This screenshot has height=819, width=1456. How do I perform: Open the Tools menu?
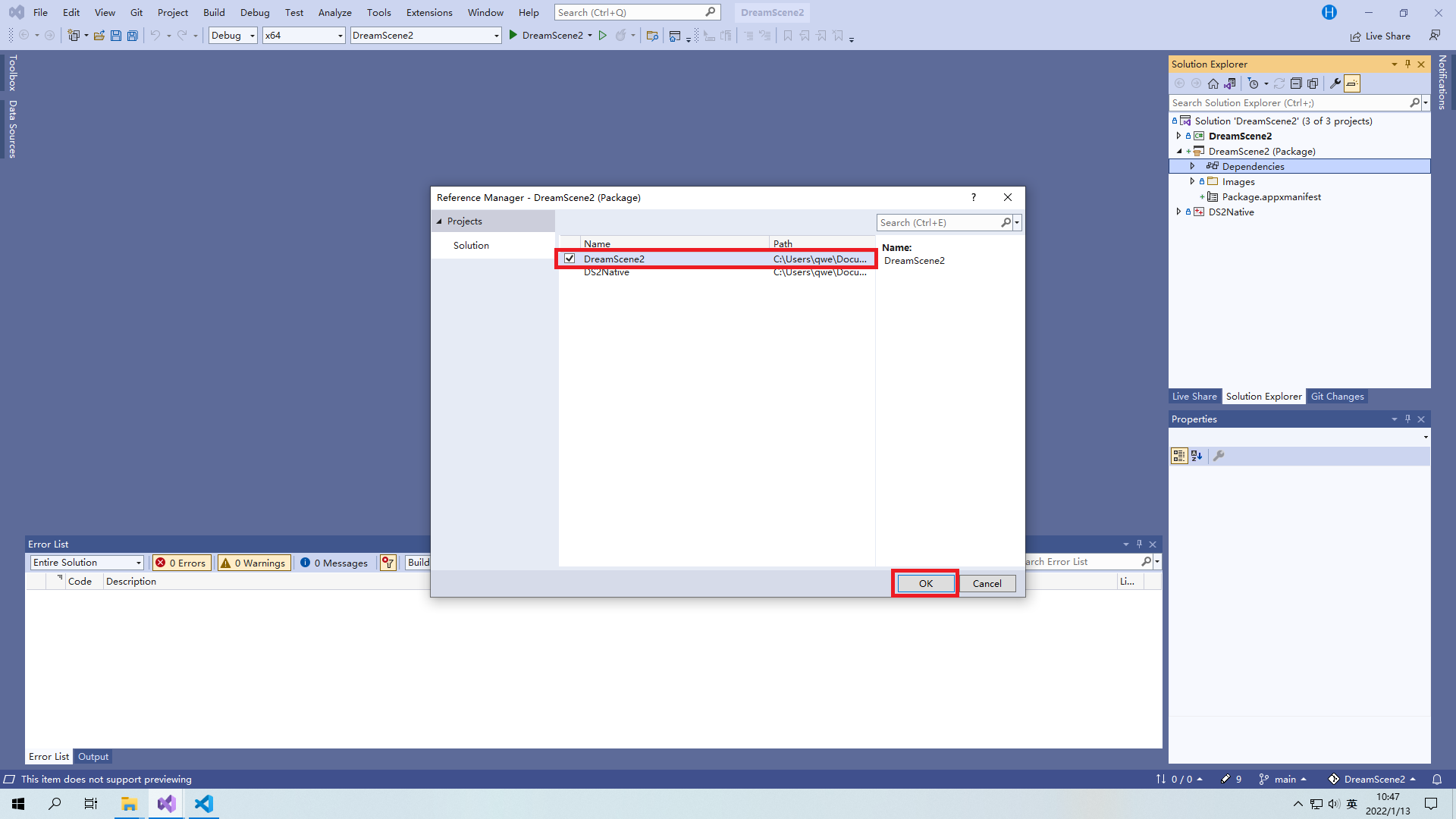tap(378, 12)
